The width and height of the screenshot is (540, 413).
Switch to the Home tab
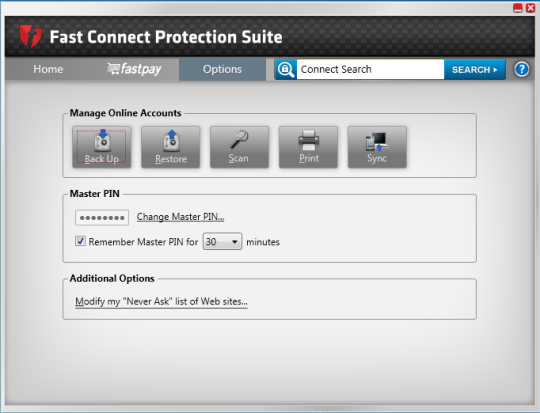48,69
